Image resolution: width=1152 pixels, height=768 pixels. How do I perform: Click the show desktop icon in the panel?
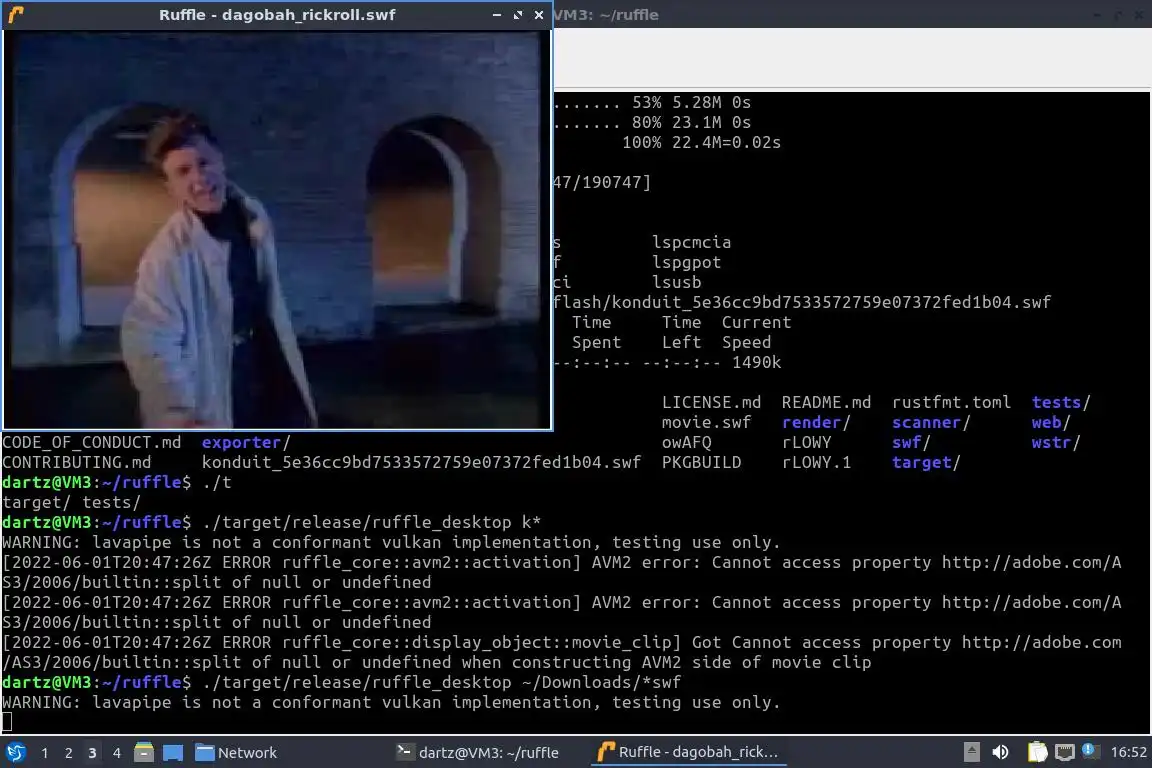(173, 753)
